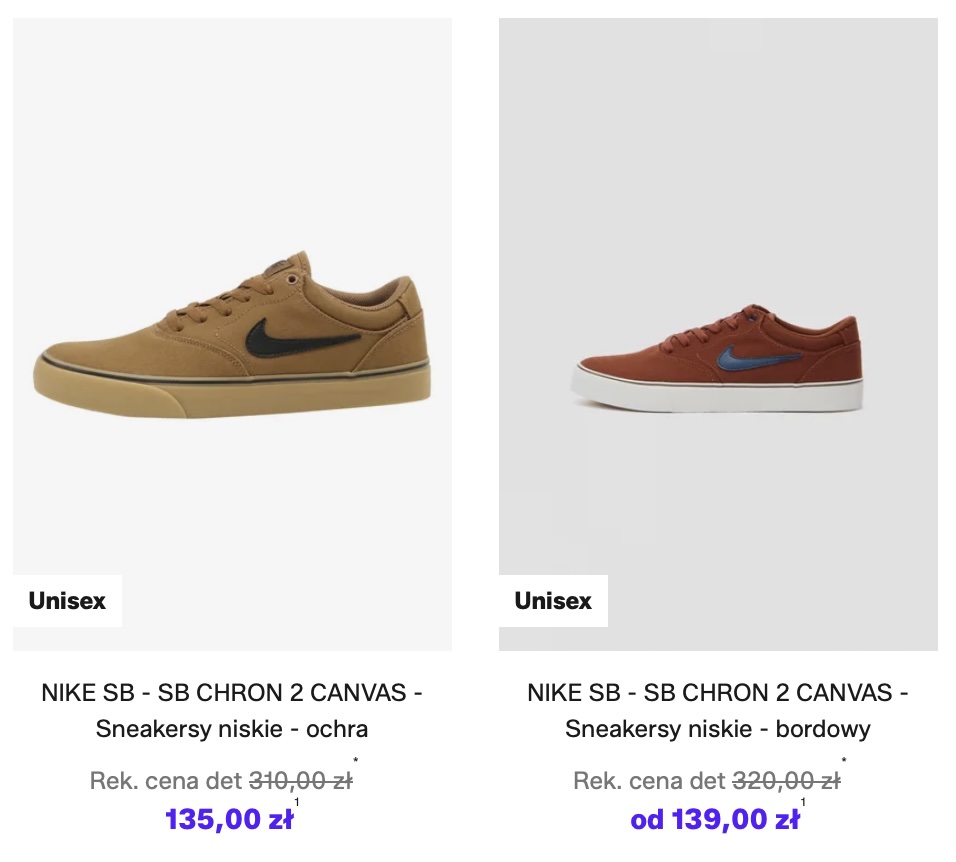Click the crossed-out 310,00 zł price
The image size is (956, 862).
click(300, 781)
